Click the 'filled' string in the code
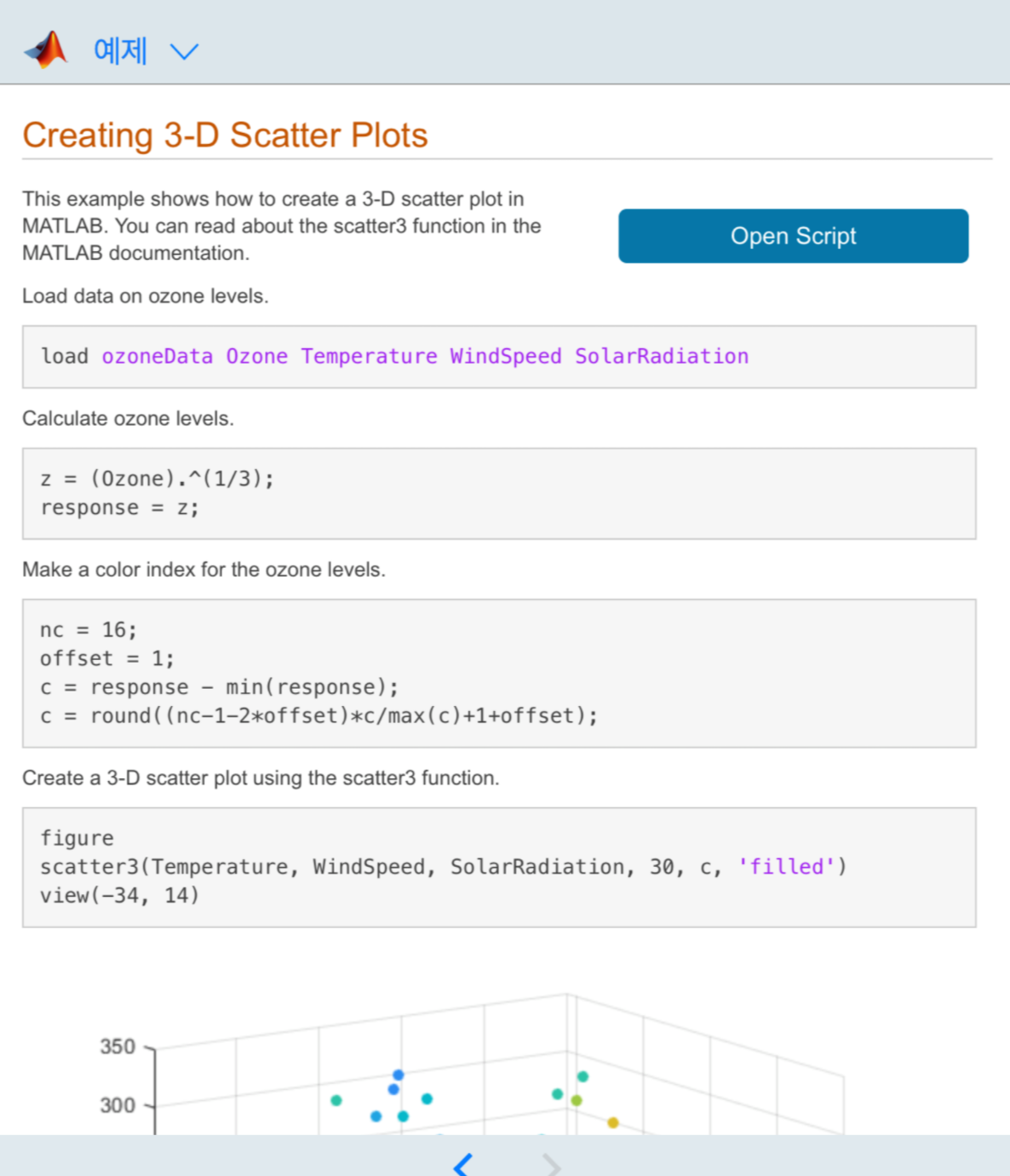Screen dimensions: 1010x1176 (787, 867)
